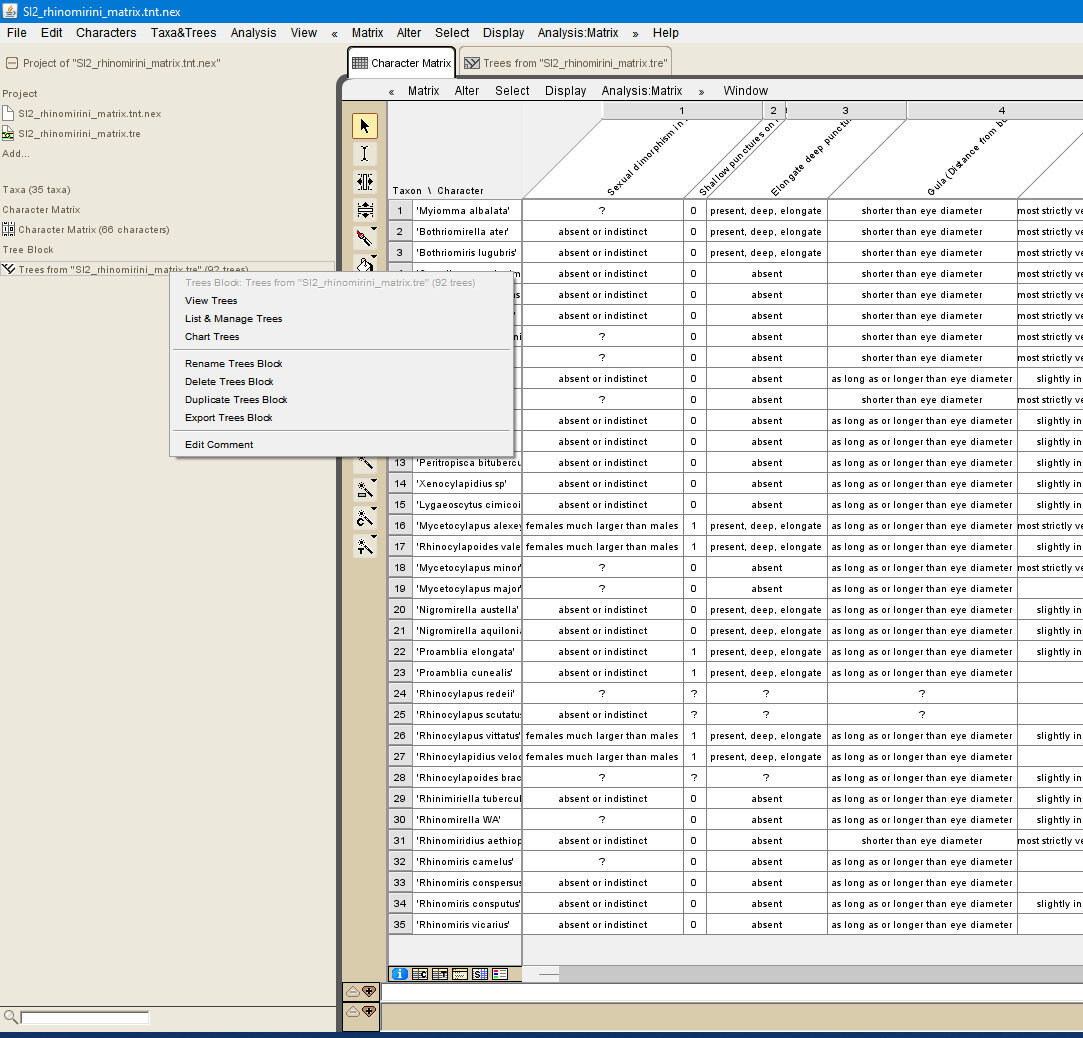This screenshot has height=1038, width=1083.
Task: Click the project search input field
Action: (85, 1017)
